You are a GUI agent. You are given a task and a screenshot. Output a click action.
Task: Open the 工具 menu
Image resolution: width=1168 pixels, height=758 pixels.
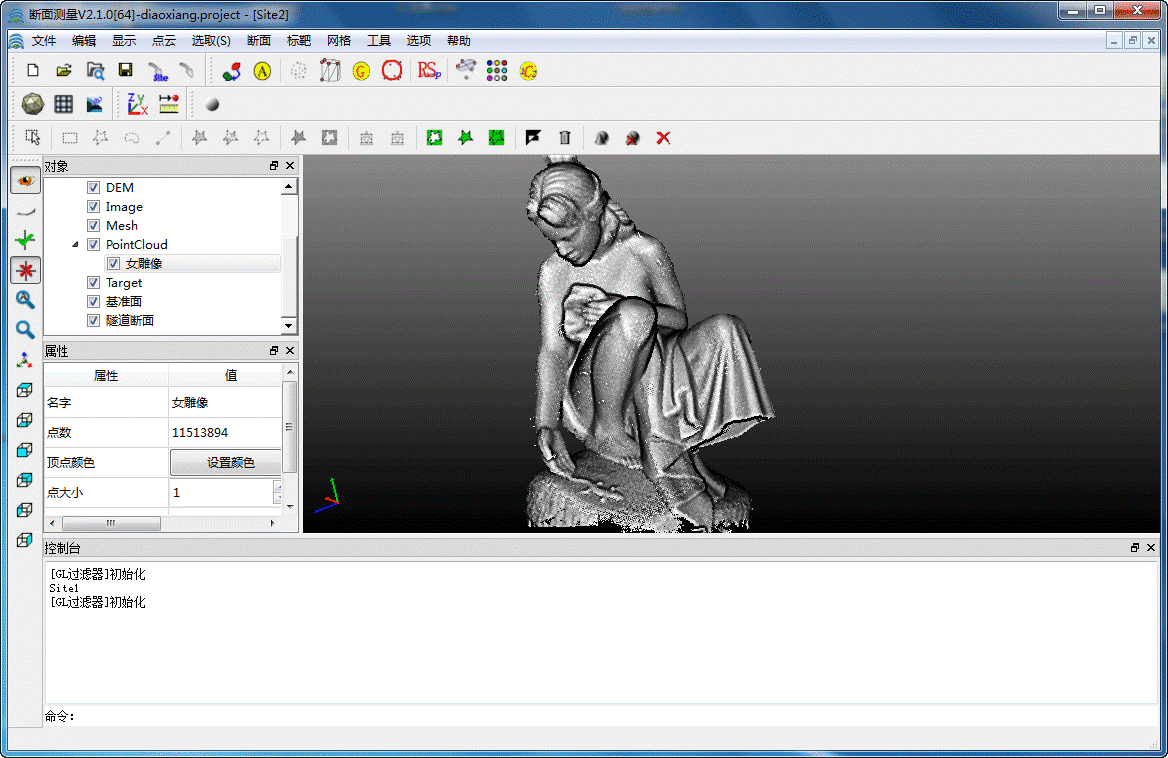tap(379, 41)
